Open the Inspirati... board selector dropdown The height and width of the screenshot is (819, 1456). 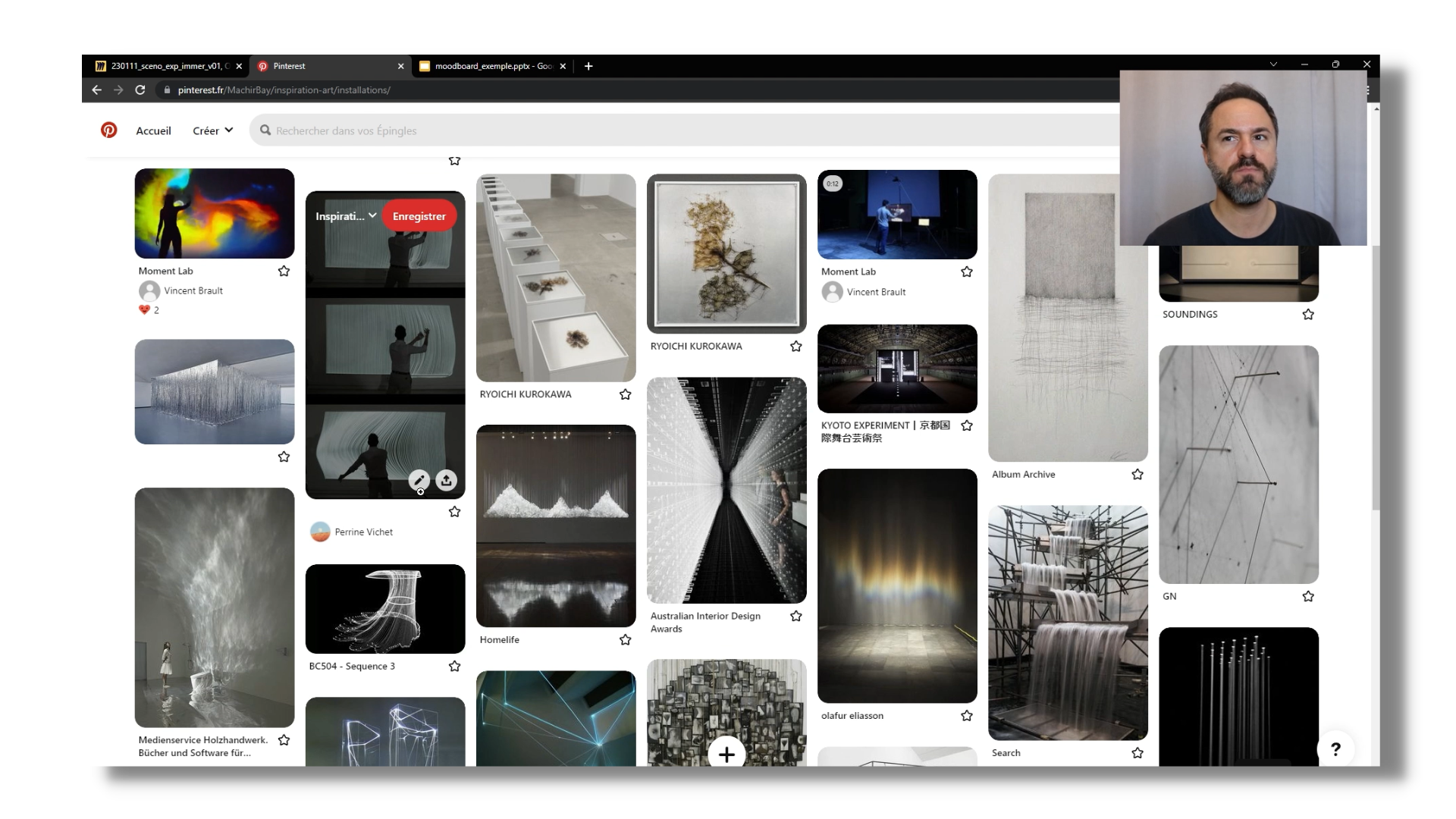(x=346, y=216)
